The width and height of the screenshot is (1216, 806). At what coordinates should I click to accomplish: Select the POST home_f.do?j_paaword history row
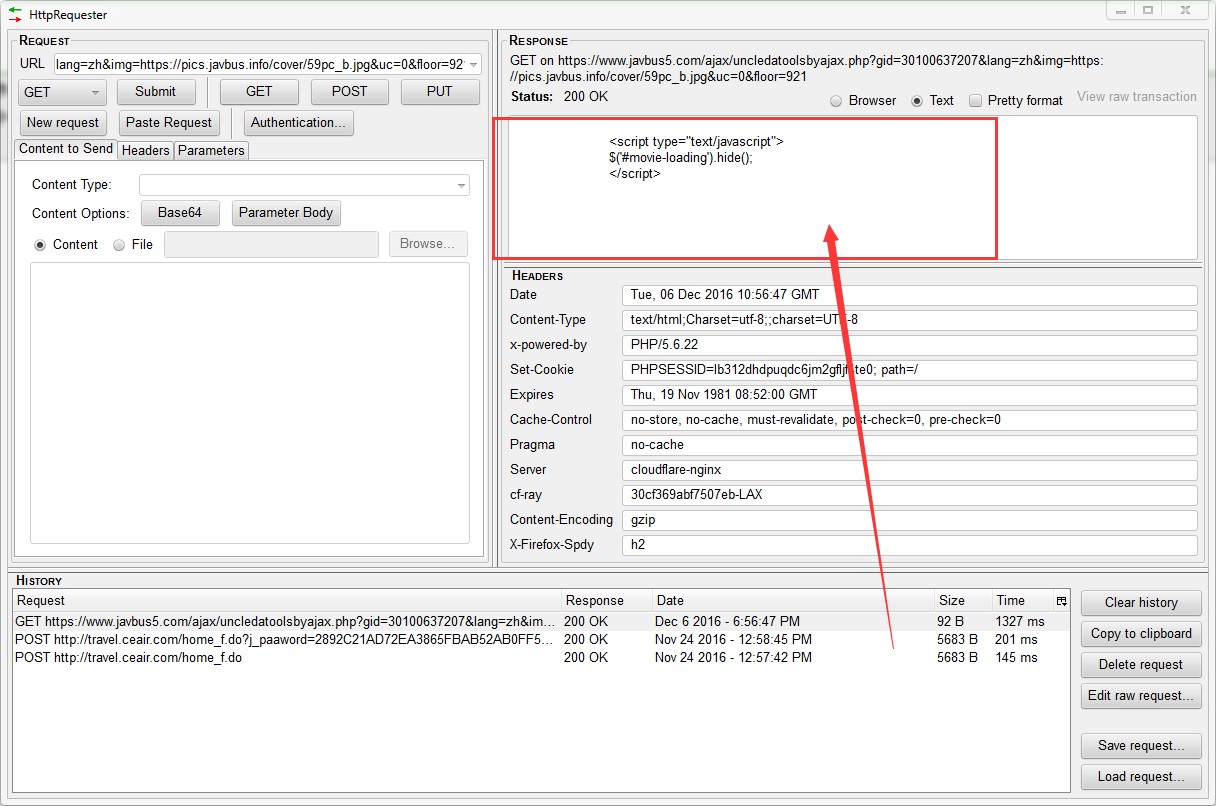click(541, 639)
